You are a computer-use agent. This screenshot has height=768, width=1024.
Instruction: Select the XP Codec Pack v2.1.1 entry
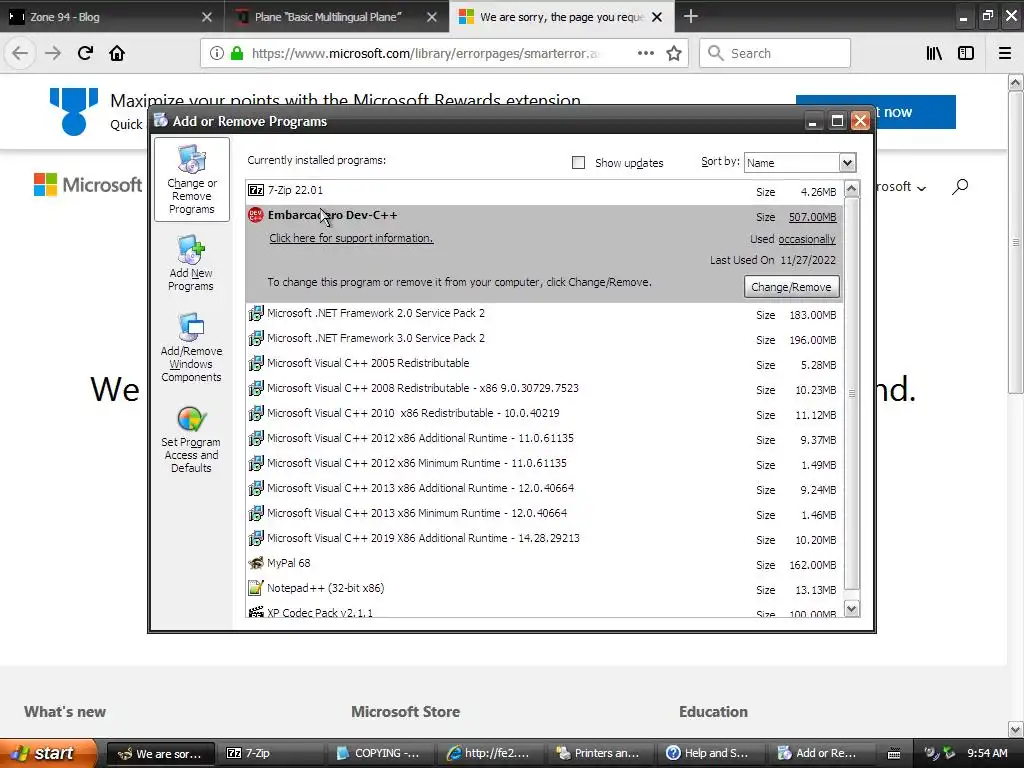[544, 612]
